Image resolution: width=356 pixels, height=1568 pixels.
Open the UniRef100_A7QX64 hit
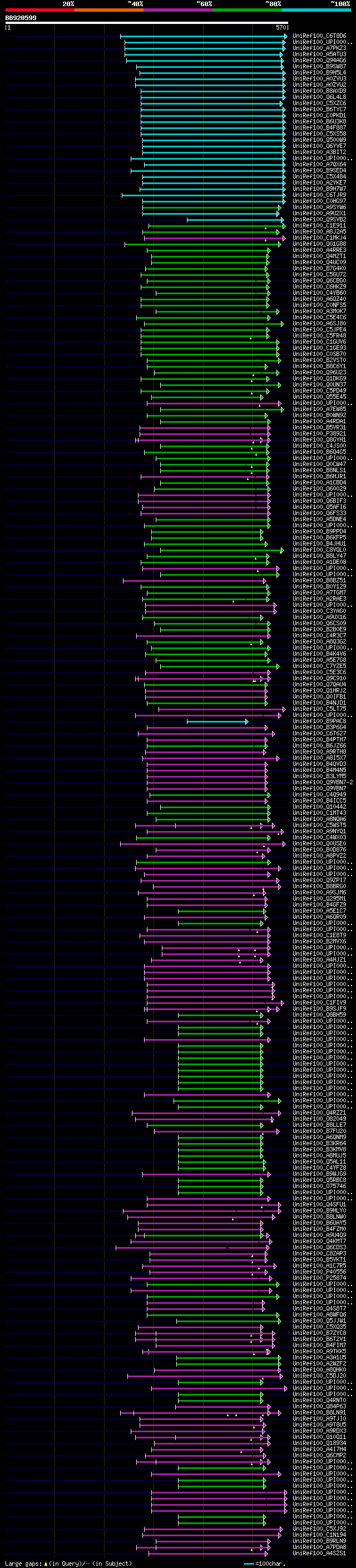pos(319,164)
